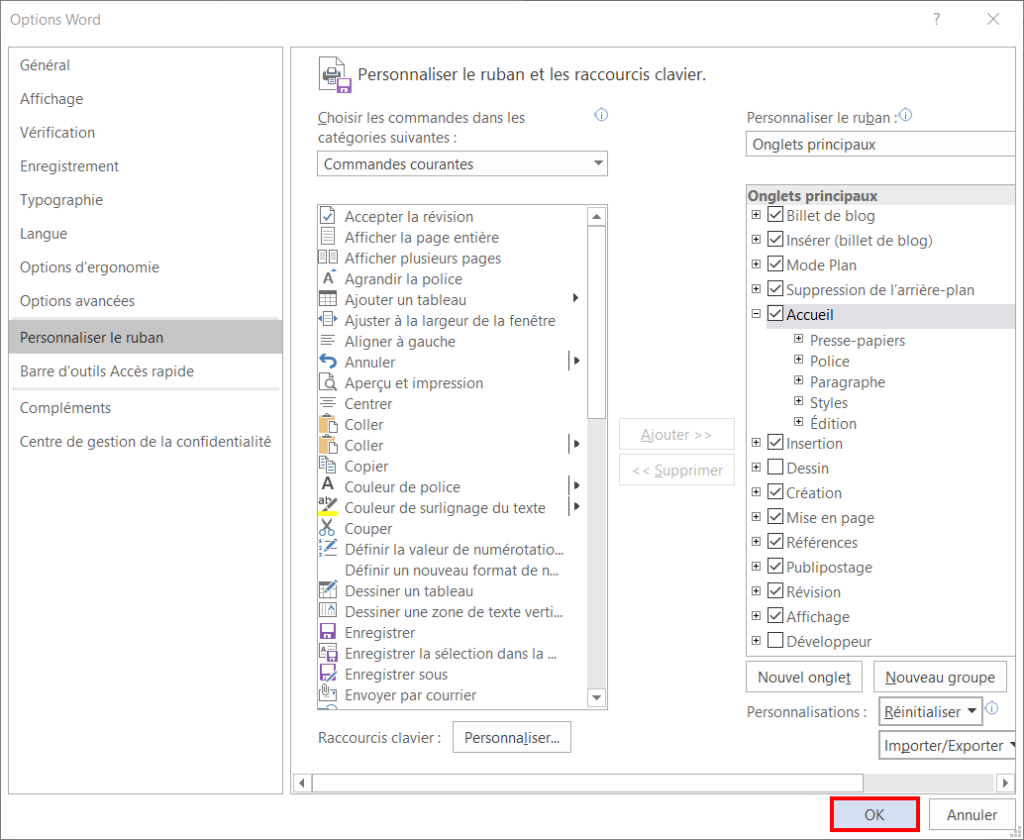Switch to Vérification options category
1024x840 pixels.
tap(146, 133)
